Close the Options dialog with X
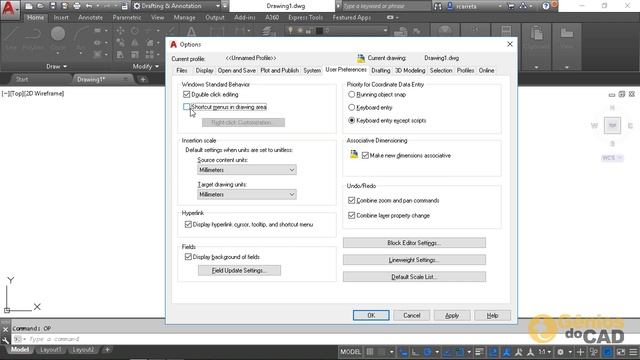640x360 pixels. (510, 44)
